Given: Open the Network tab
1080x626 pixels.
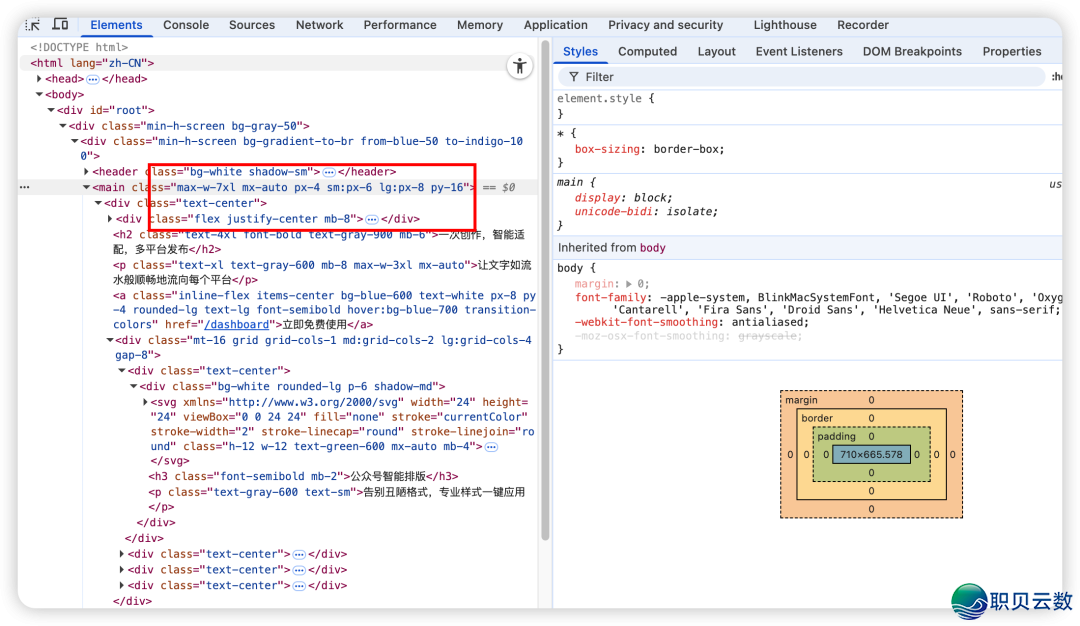Looking at the screenshot, I should click(320, 25).
